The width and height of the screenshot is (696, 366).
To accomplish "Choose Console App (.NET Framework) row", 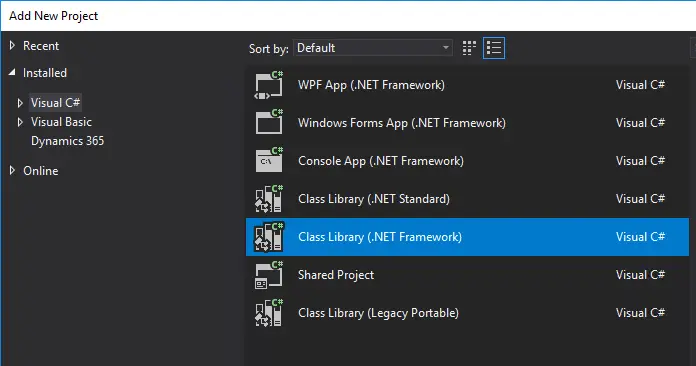I will (467, 161).
